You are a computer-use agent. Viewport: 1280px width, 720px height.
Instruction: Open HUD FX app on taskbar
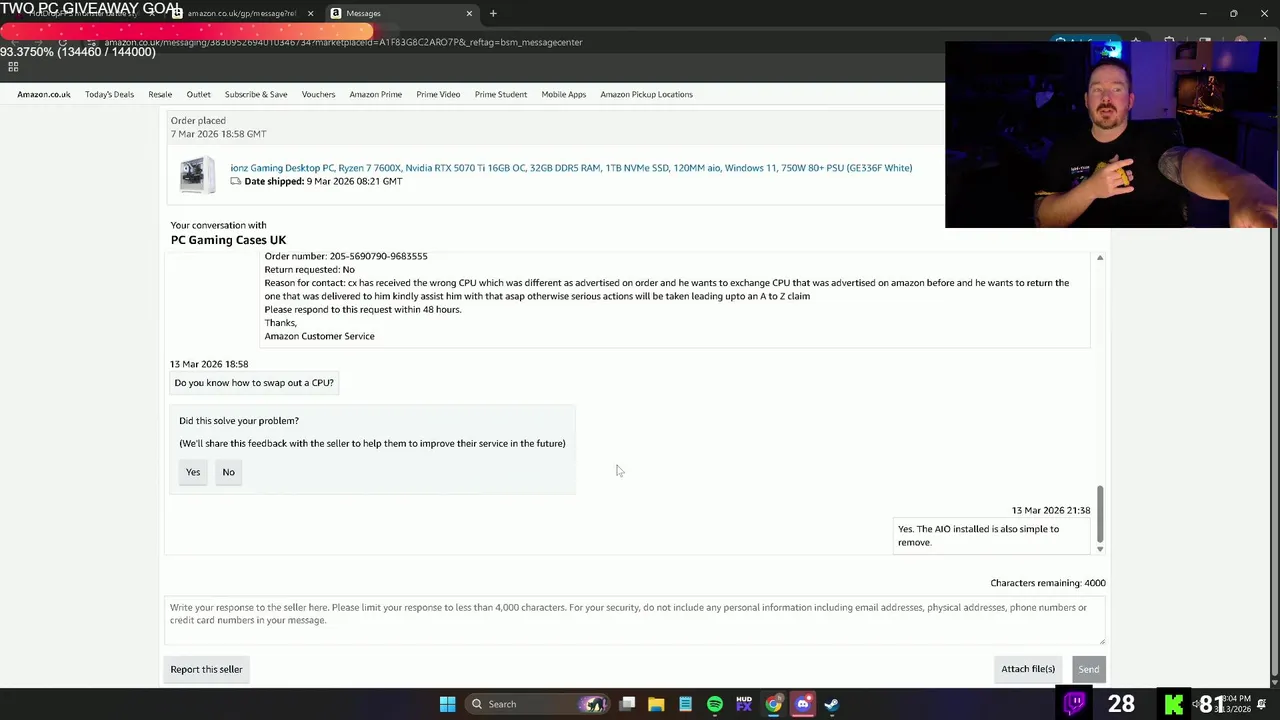click(x=744, y=704)
